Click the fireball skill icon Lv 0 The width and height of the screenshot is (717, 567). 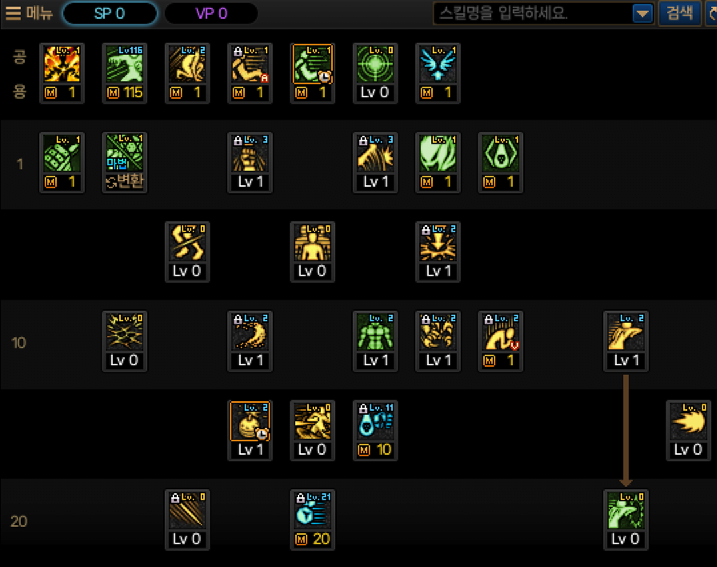(688, 422)
